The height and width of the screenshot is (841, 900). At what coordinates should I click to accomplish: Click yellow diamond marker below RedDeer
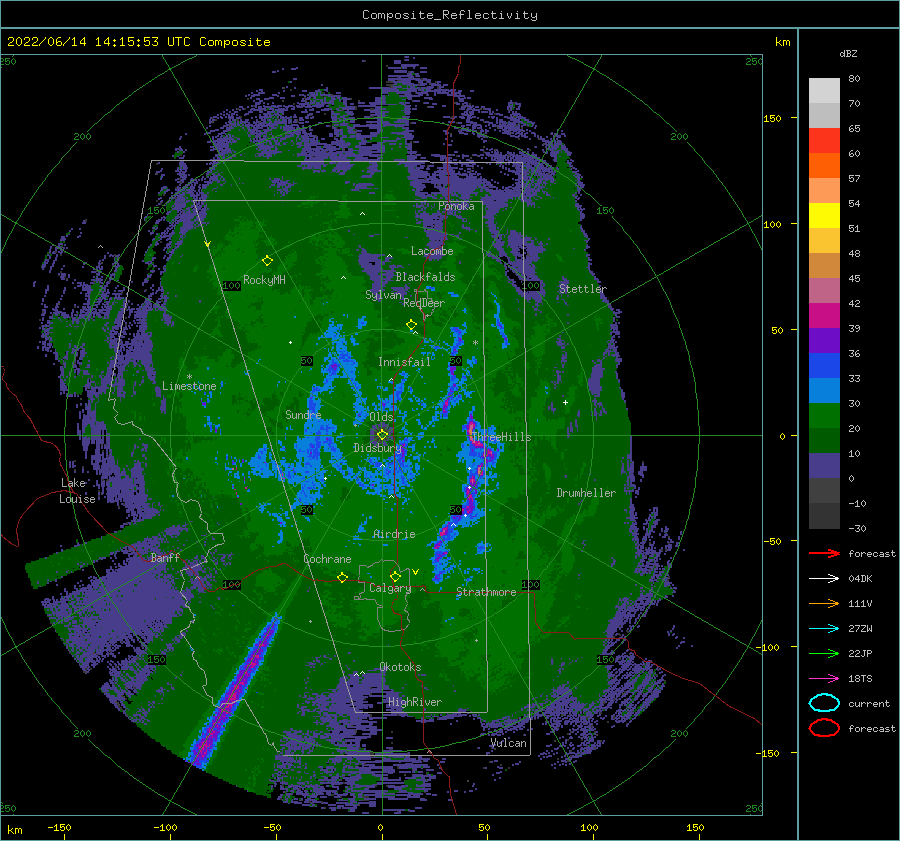click(412, 325)
